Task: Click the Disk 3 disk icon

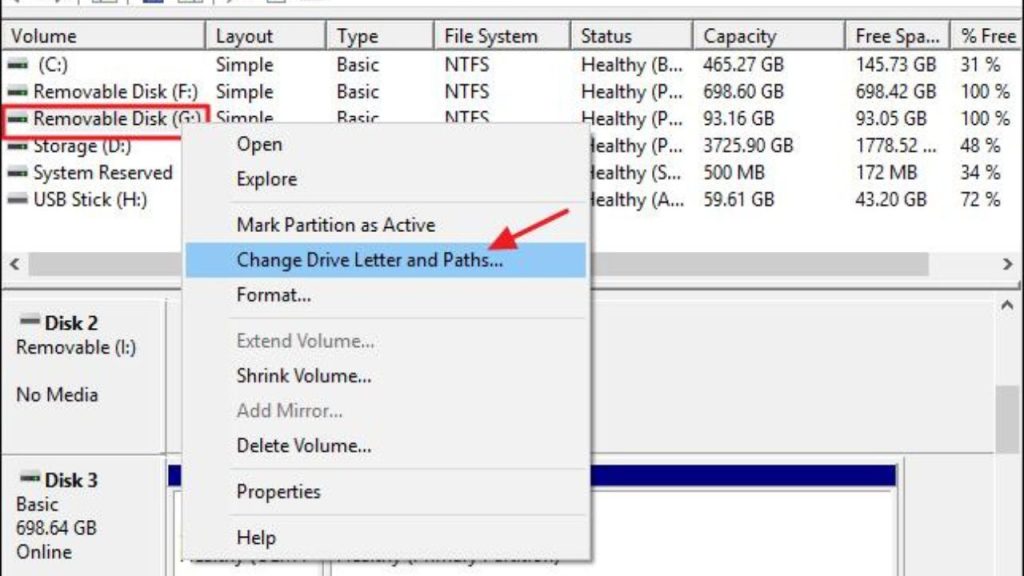Action: click(x=29, y=478)
